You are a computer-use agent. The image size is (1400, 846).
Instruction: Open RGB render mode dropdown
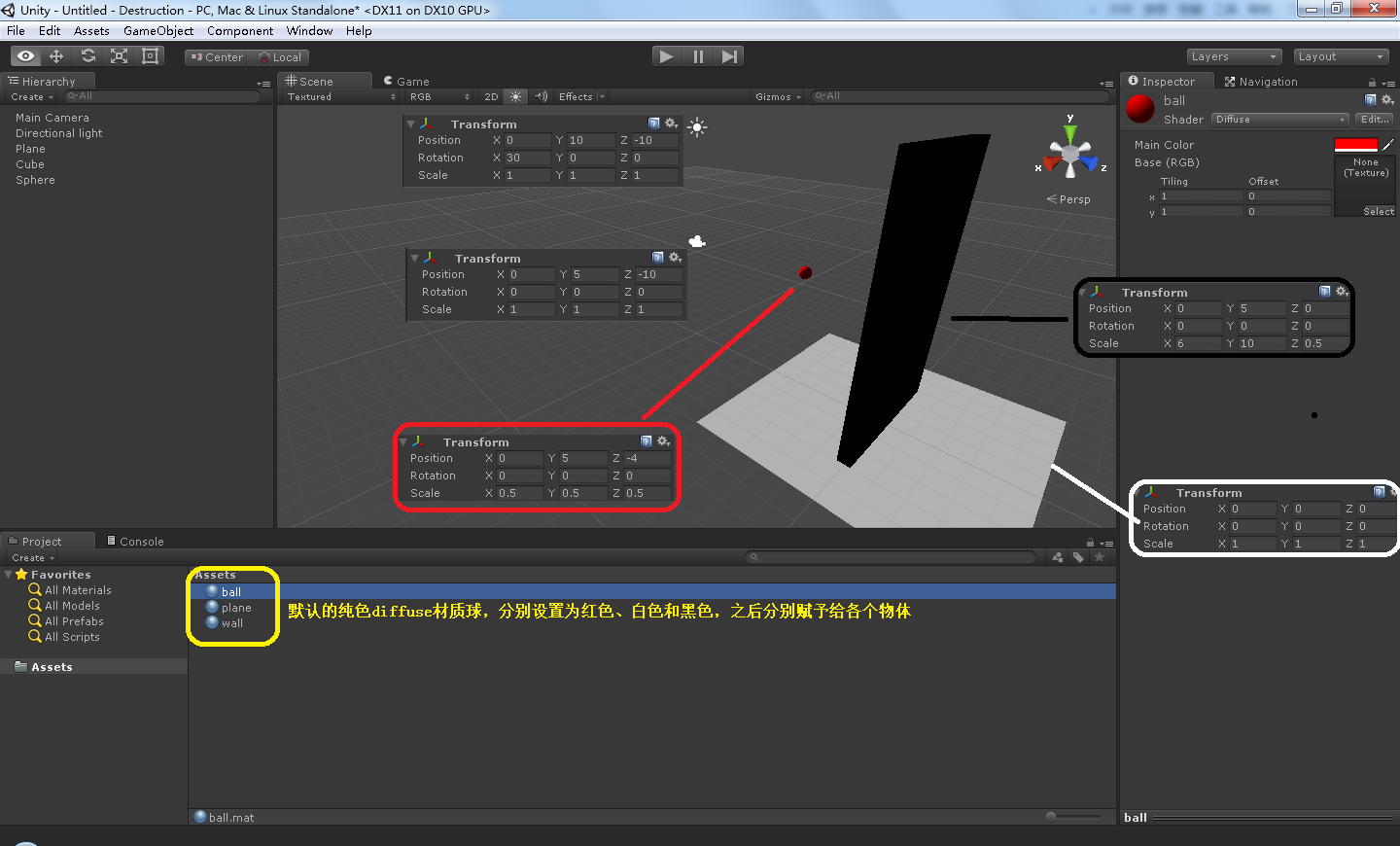tap(439, 97)
